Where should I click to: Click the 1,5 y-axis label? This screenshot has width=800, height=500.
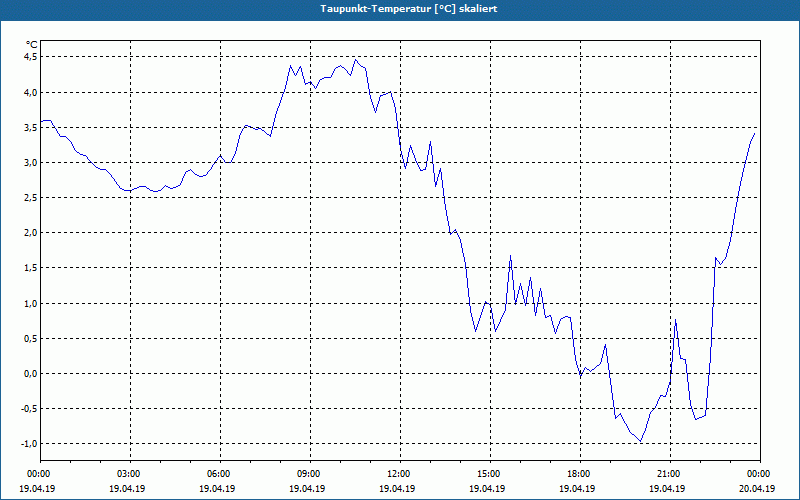pos(31,268)
